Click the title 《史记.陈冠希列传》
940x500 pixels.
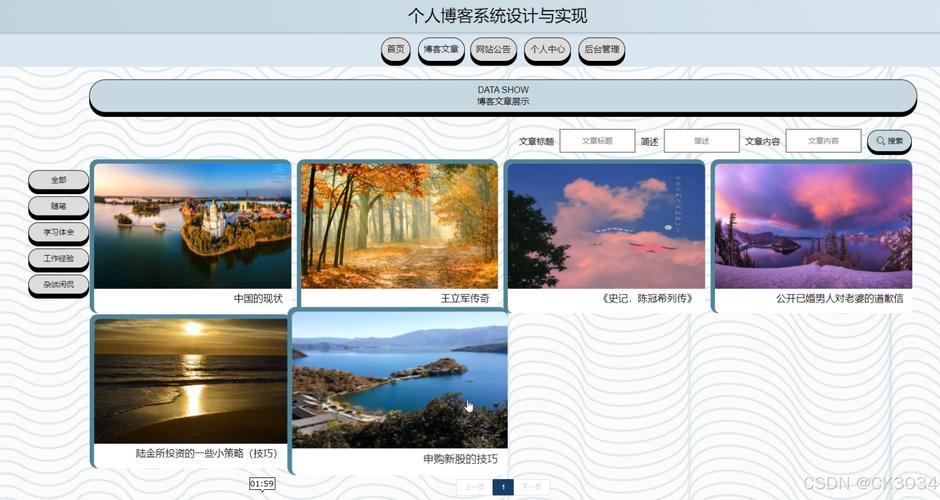pyautogui.click(x=647, y=299)
